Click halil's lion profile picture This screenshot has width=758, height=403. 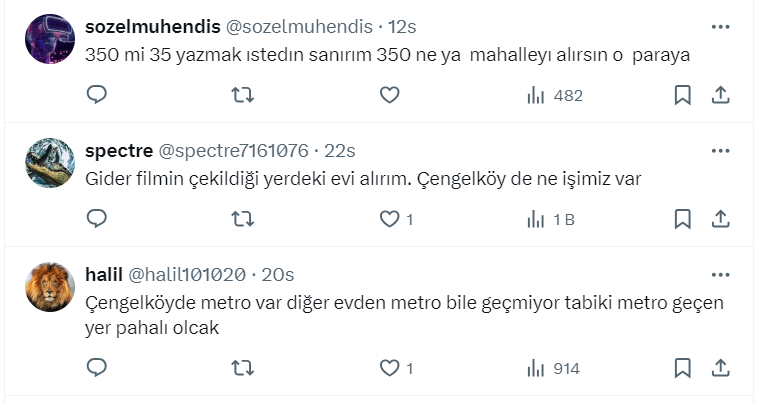tap(49, 288)
